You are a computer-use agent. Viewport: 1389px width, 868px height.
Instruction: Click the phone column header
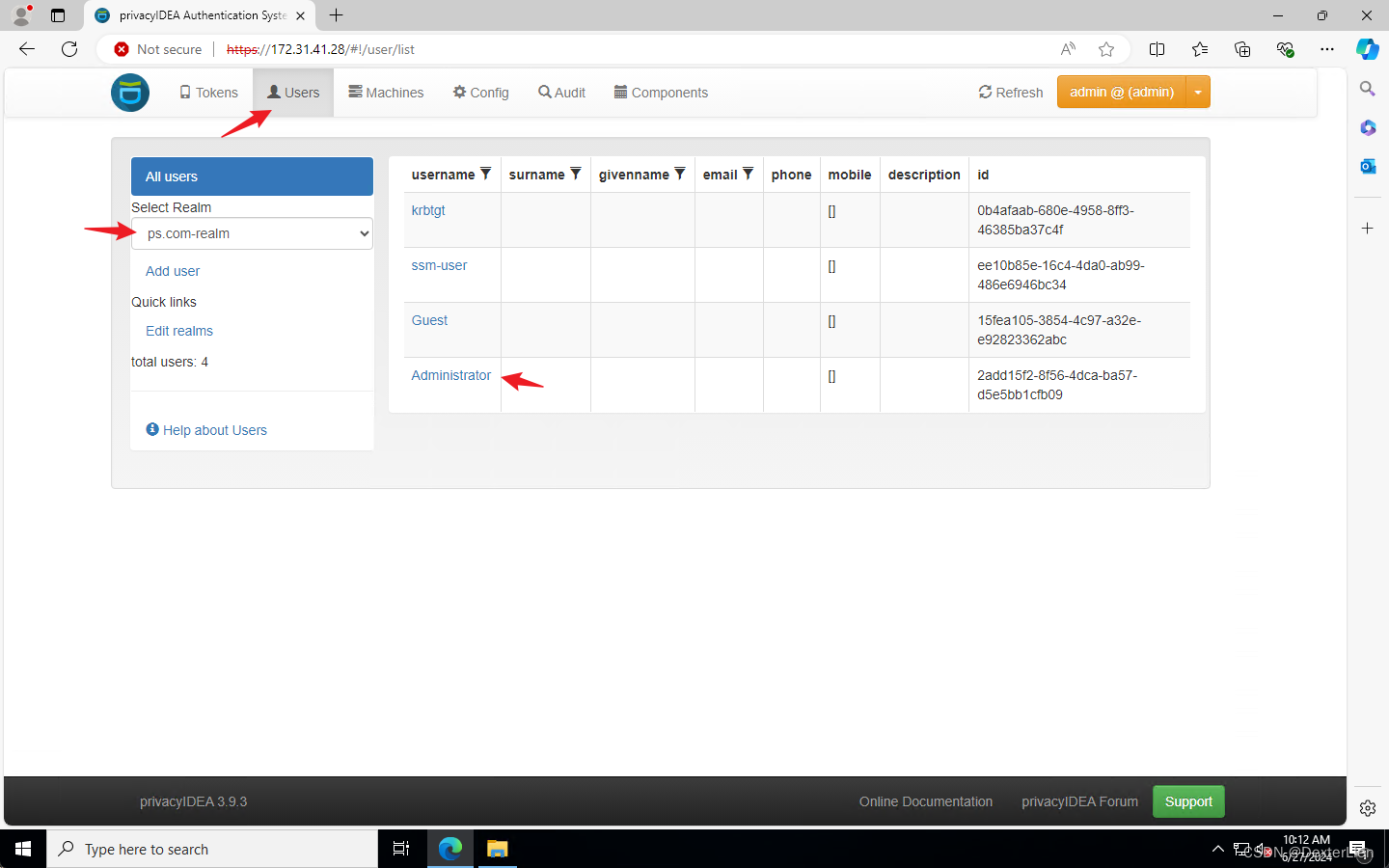pyautogui.click(x=791, y=175)
